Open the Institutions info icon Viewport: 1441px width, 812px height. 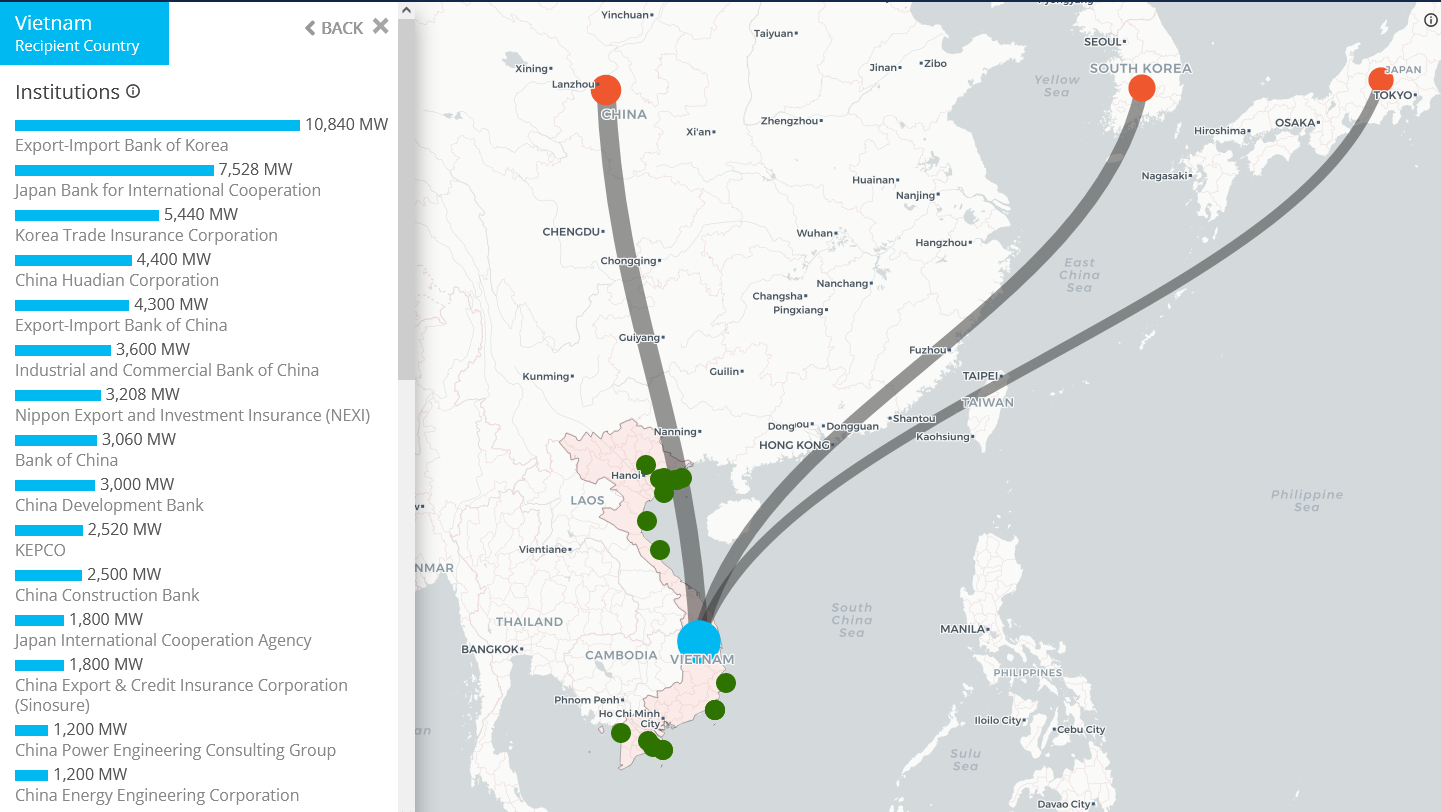pos(133,92)
